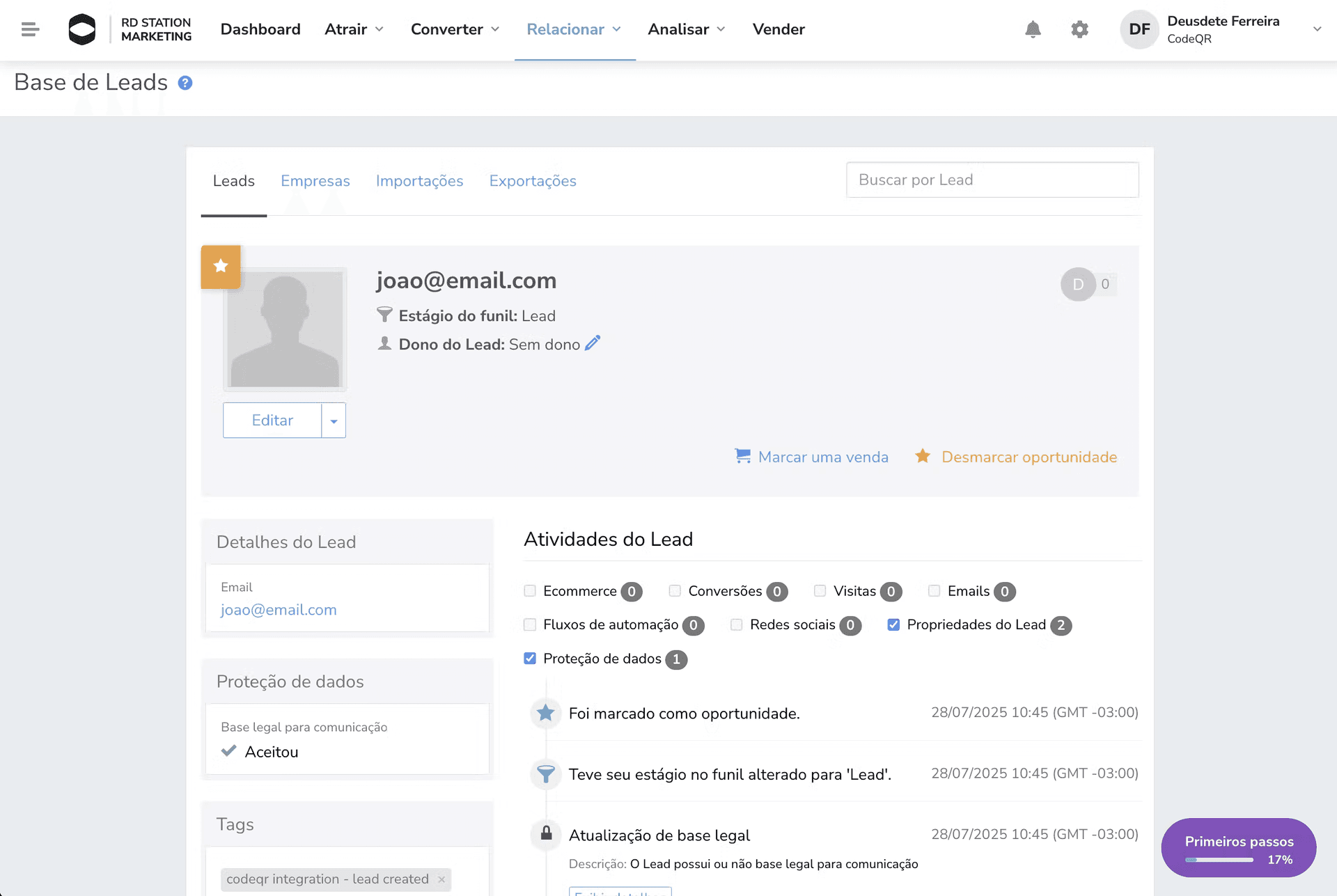Click the opportunity star badge on lead photo
1337x896 pixels.
pyautogui.click(x=220, y=267)
